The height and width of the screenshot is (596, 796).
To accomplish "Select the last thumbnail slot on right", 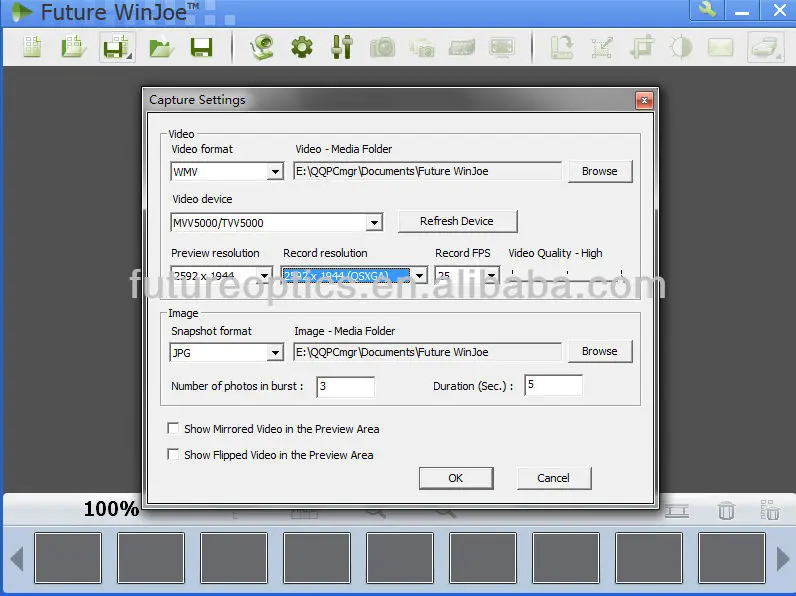I will click(732, 558).
